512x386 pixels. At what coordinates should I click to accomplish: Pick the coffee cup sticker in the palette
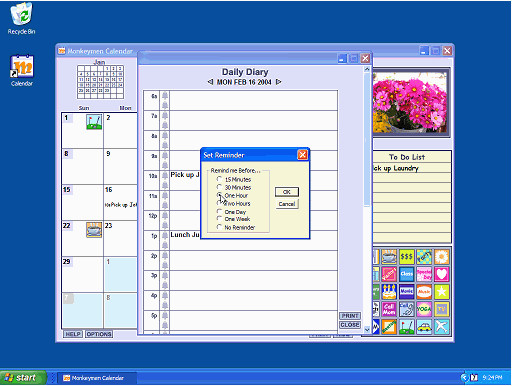point(389,257)
